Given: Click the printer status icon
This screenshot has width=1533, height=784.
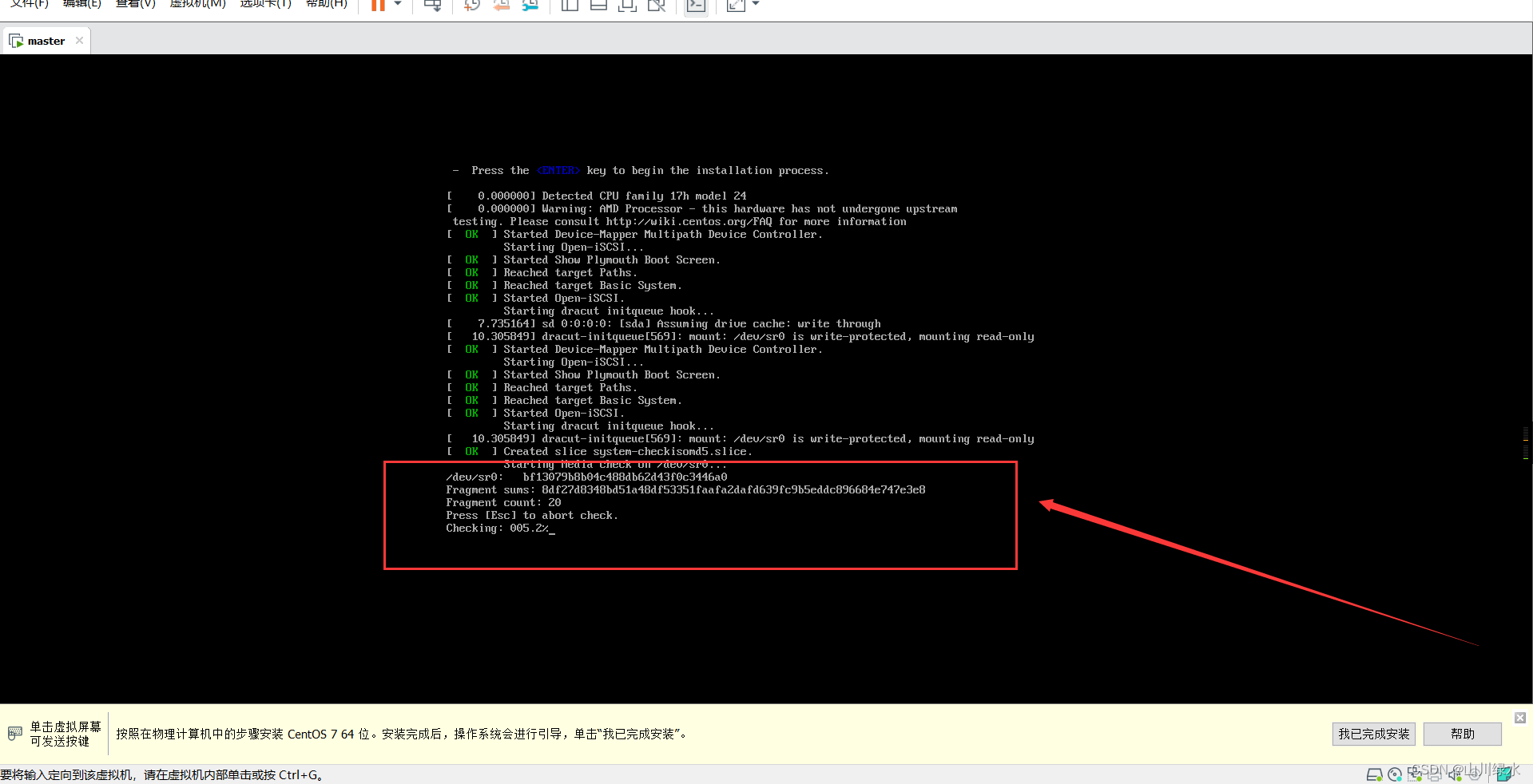Looking at the screenshot, I should [1435, 774].
